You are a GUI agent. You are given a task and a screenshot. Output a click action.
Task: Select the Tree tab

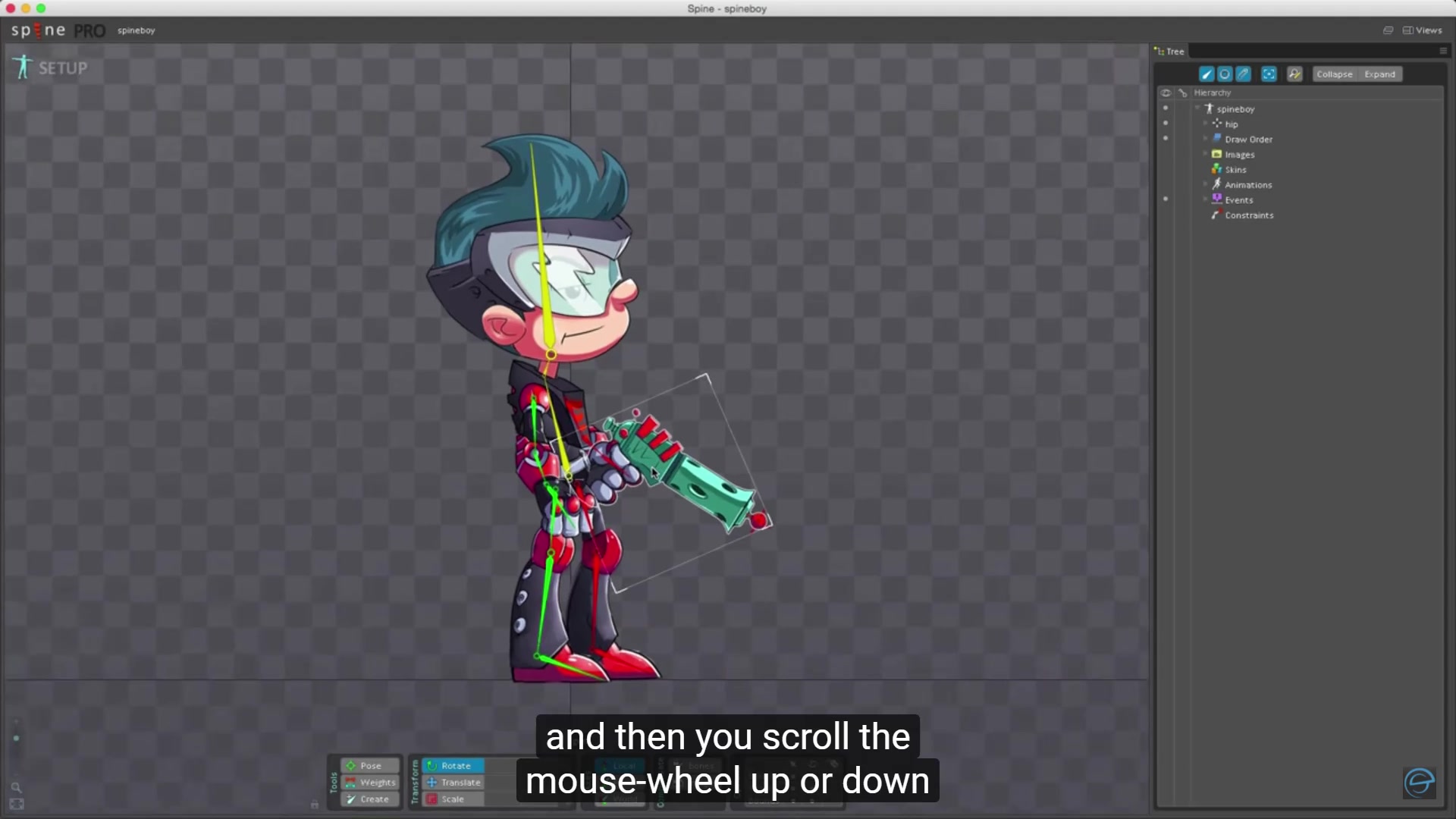[1169, 52]
